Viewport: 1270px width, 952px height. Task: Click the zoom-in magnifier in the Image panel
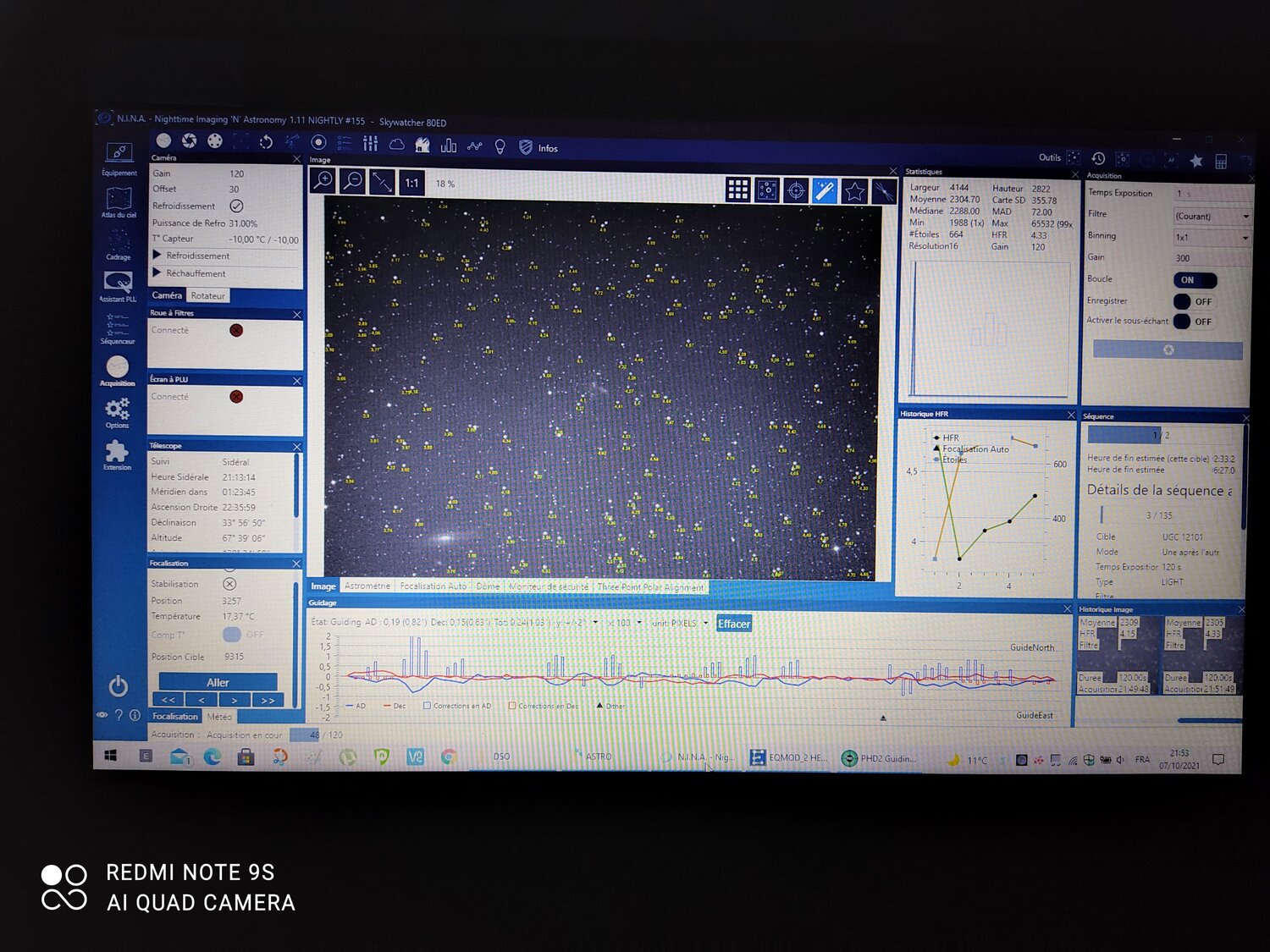tap(323, 180)
